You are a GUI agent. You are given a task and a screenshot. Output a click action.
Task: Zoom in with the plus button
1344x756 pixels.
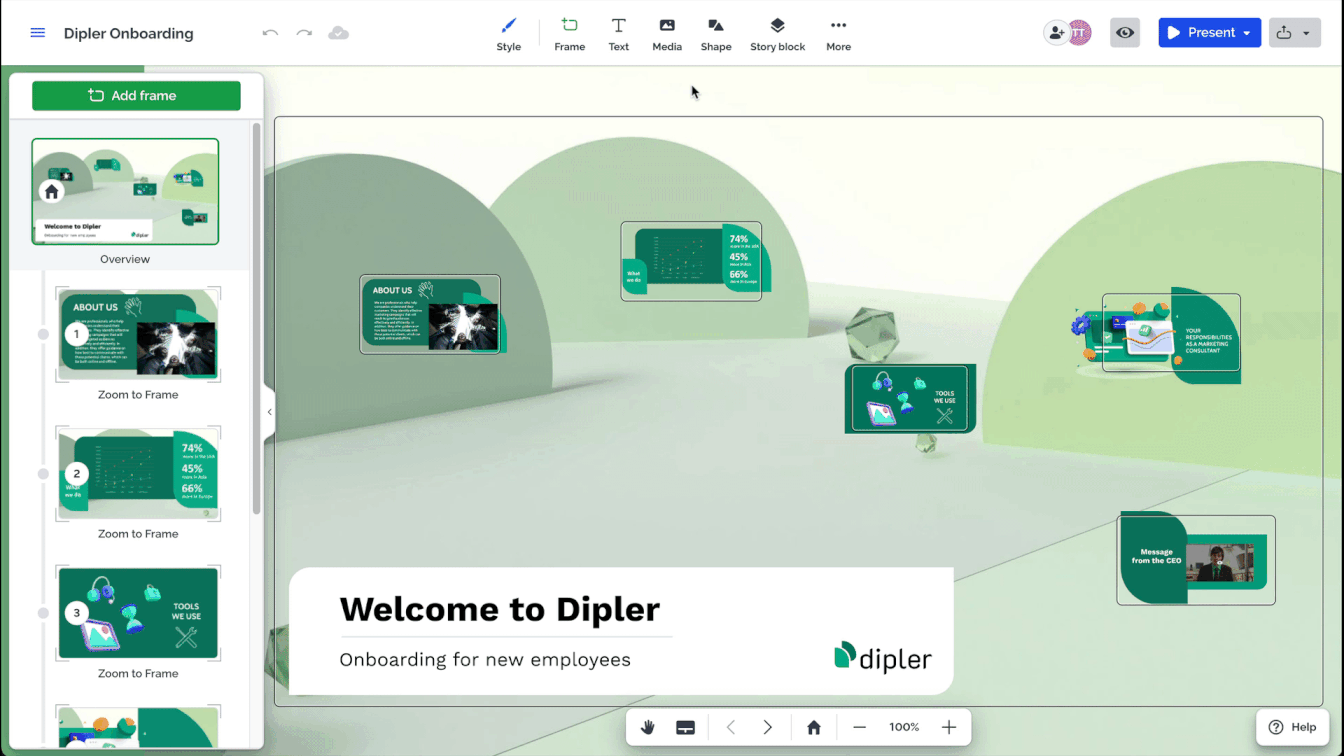(x=949, y=727)
